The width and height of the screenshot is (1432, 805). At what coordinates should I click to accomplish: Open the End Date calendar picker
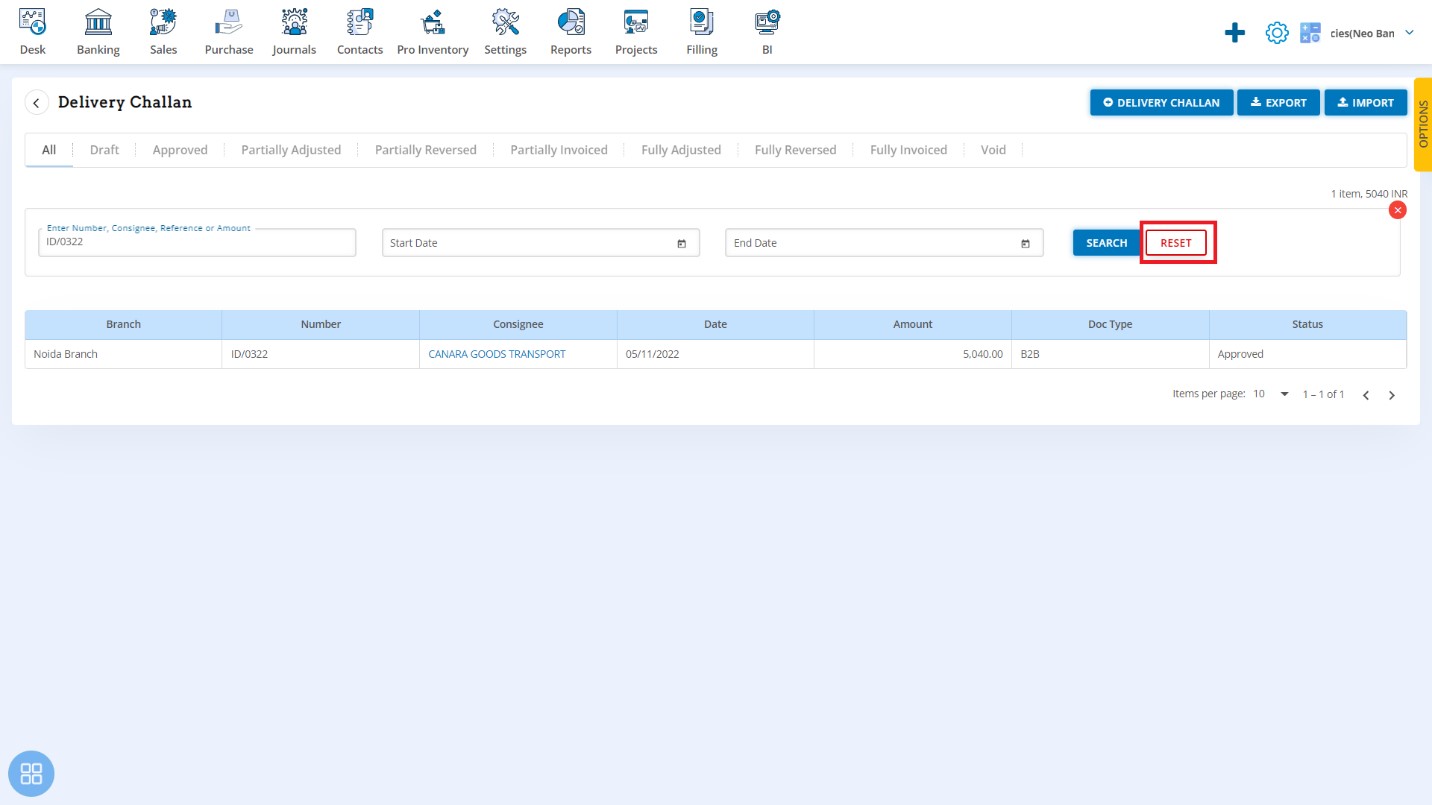(1025, 243)
